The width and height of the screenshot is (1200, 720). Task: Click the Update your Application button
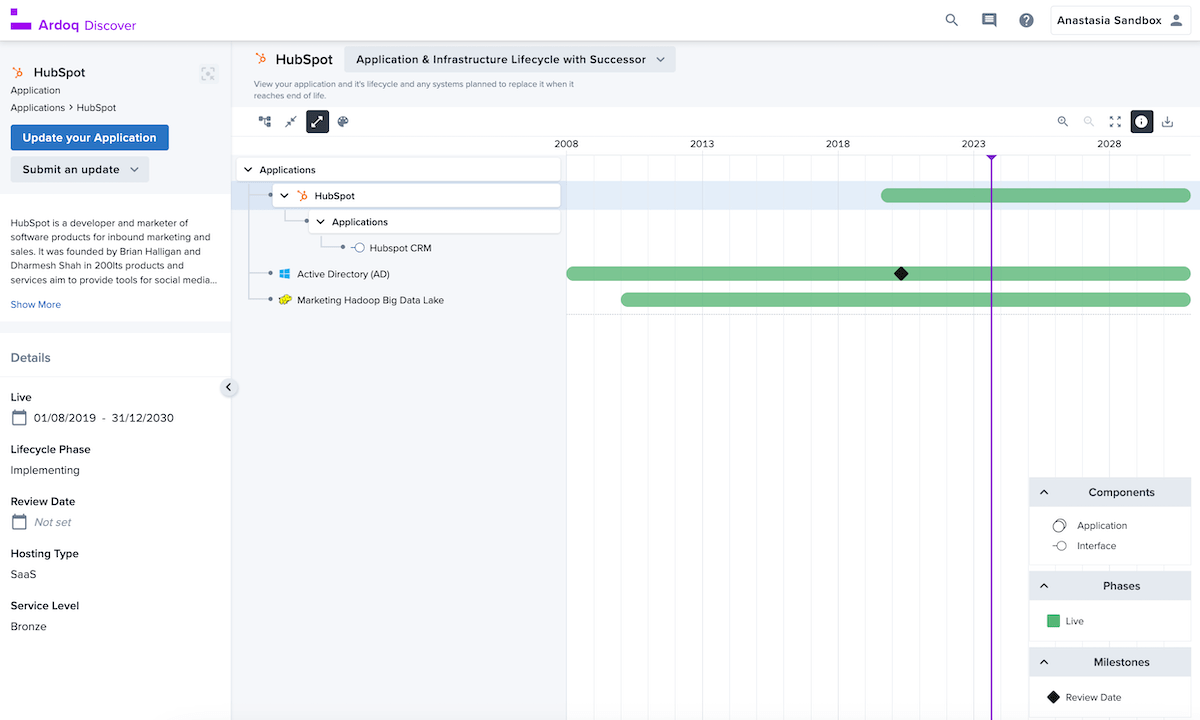90,138
